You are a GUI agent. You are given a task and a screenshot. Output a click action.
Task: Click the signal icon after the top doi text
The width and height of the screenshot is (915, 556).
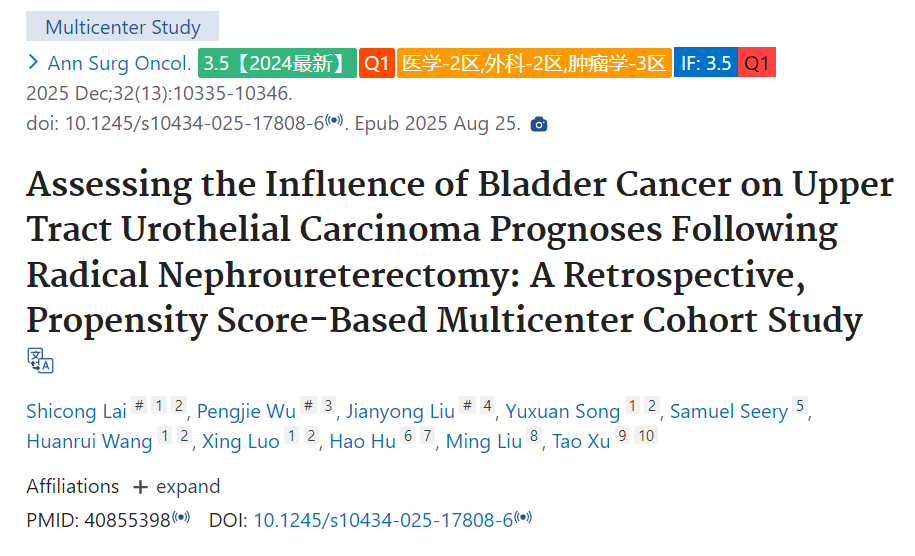point(334,120)
